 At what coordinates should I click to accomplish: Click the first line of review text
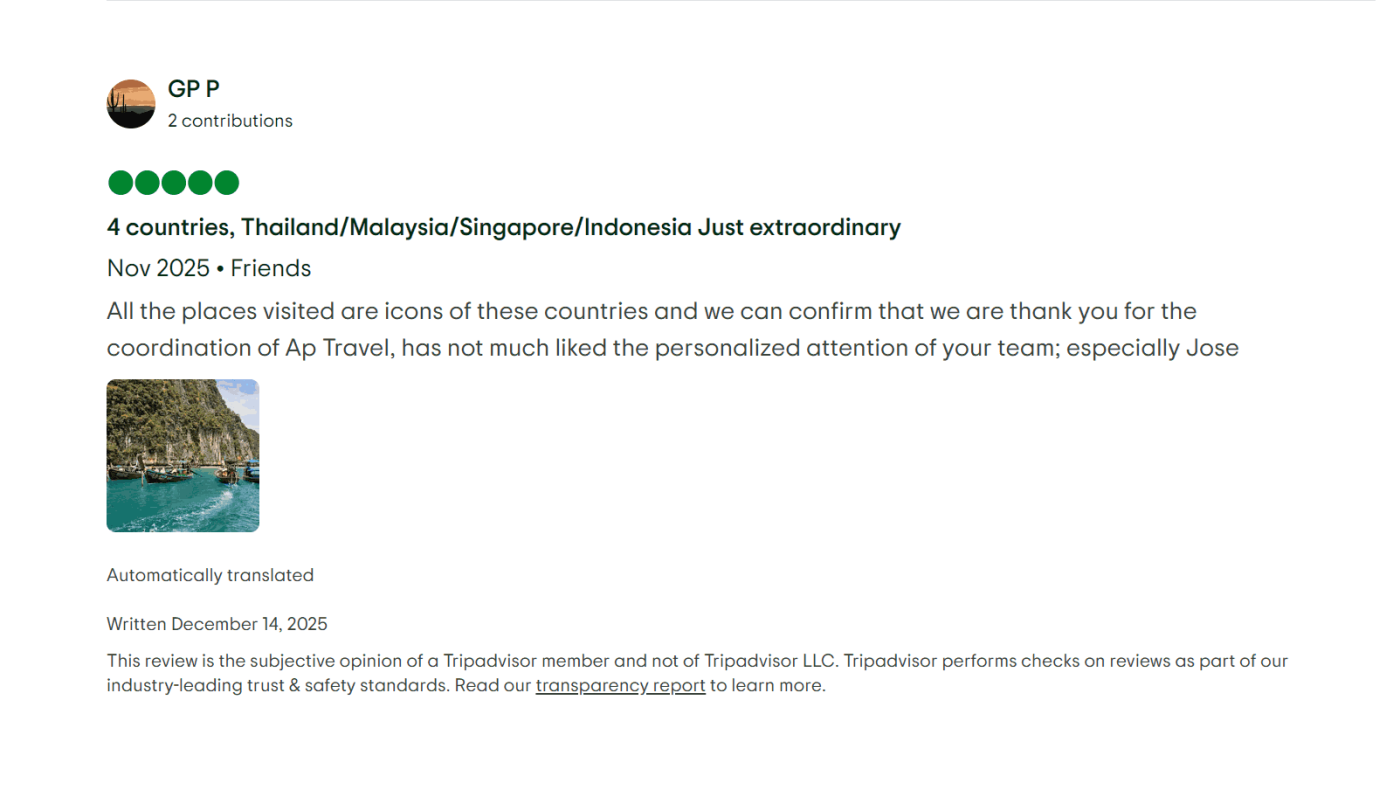tap(651, 311)
